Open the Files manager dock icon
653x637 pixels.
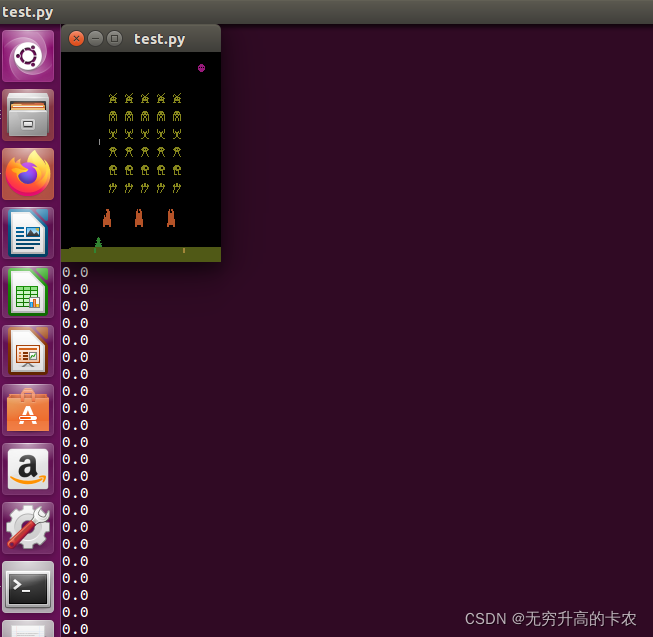tap(28, 115)
